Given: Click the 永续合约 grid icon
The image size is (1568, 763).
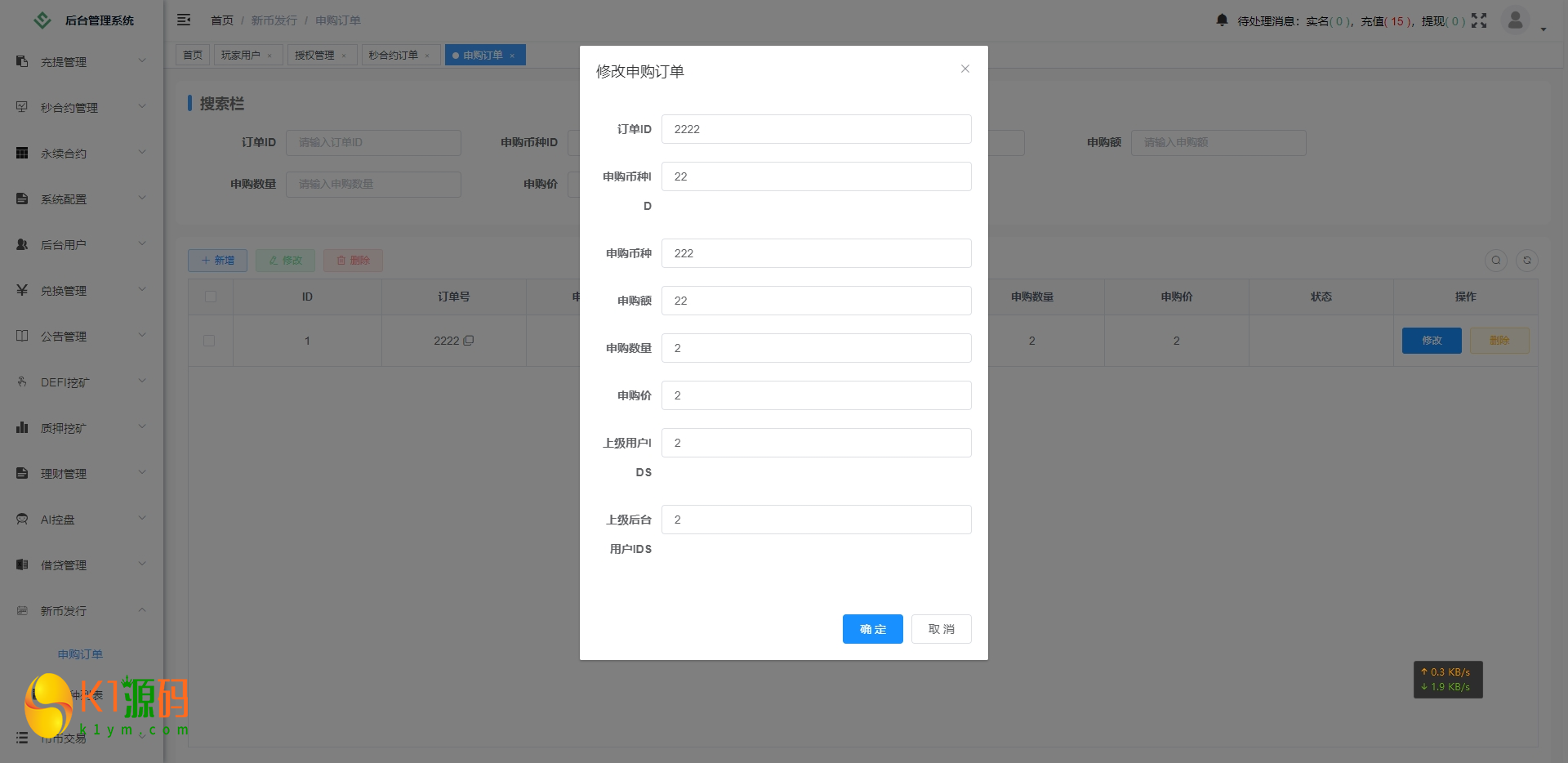Looking at the screenshot, I should click(x=22, y=153).
